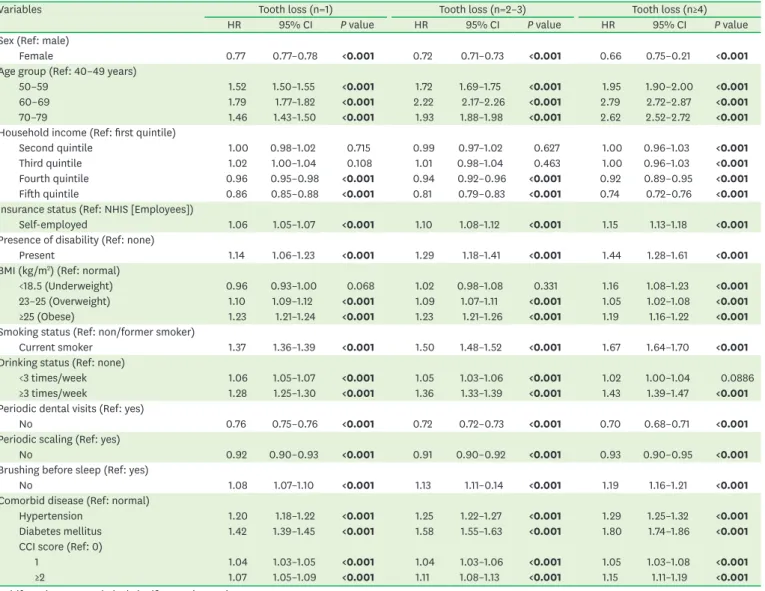Click 'Household income (Ref: first quintile)' heading
Screen dimensions: 765x591
point(88,133)
